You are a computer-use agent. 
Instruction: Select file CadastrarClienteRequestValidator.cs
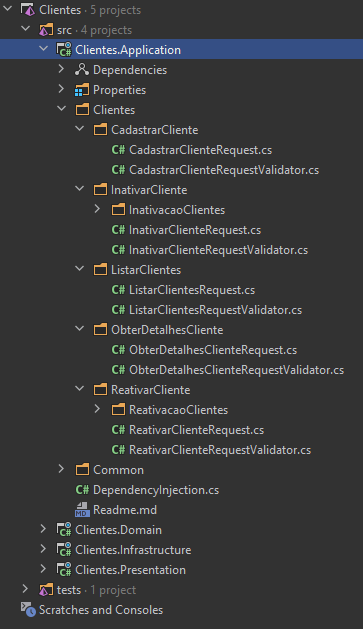click(x=224, y=170)
